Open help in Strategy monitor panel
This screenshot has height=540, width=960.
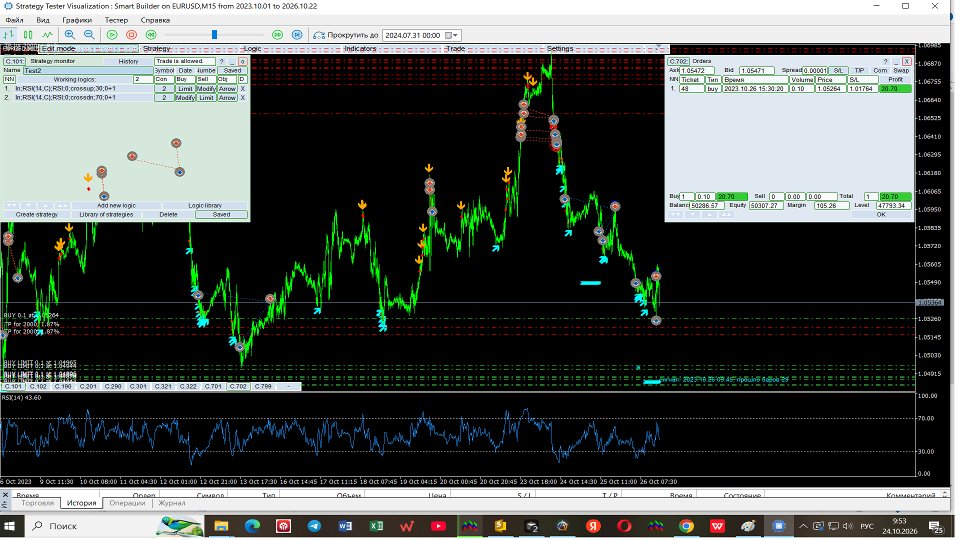(222, 61)
